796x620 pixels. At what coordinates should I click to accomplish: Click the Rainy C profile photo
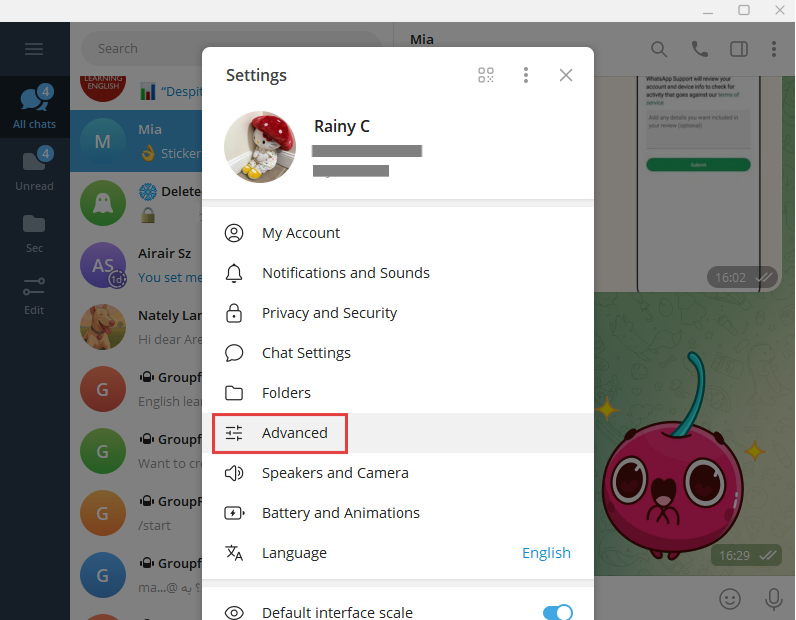point(260,147)
